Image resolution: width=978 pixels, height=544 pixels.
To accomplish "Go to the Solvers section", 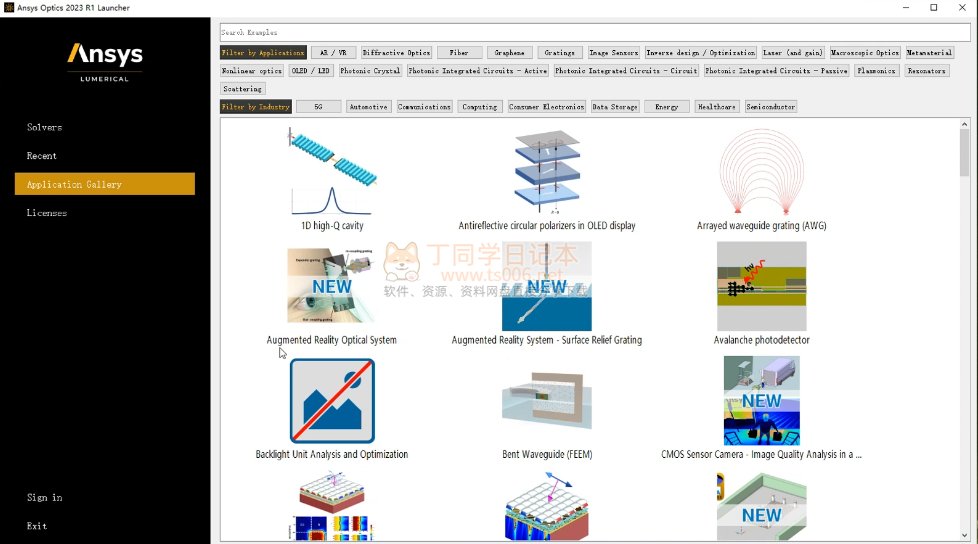I will point(44,127).
